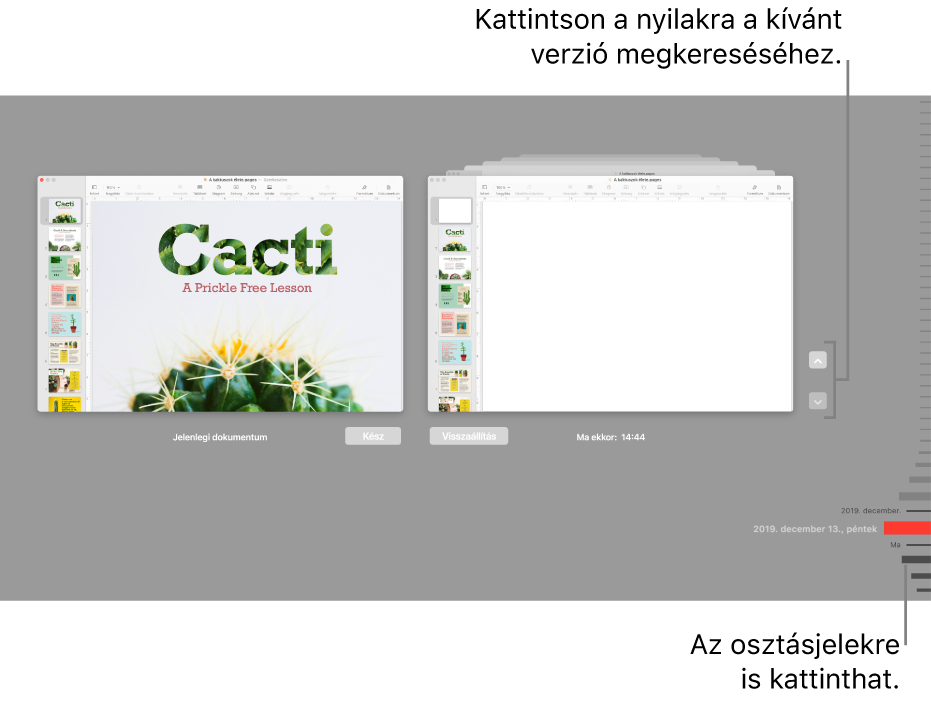Open the Nézet icon in the current document
This screenshot has width=931, height=705.
(x=94, y=187)
